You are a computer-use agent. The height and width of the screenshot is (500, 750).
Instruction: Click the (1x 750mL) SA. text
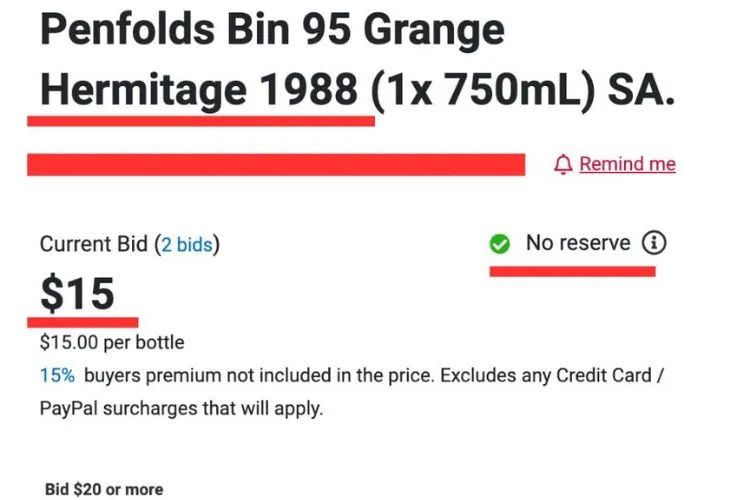[522, 91]
